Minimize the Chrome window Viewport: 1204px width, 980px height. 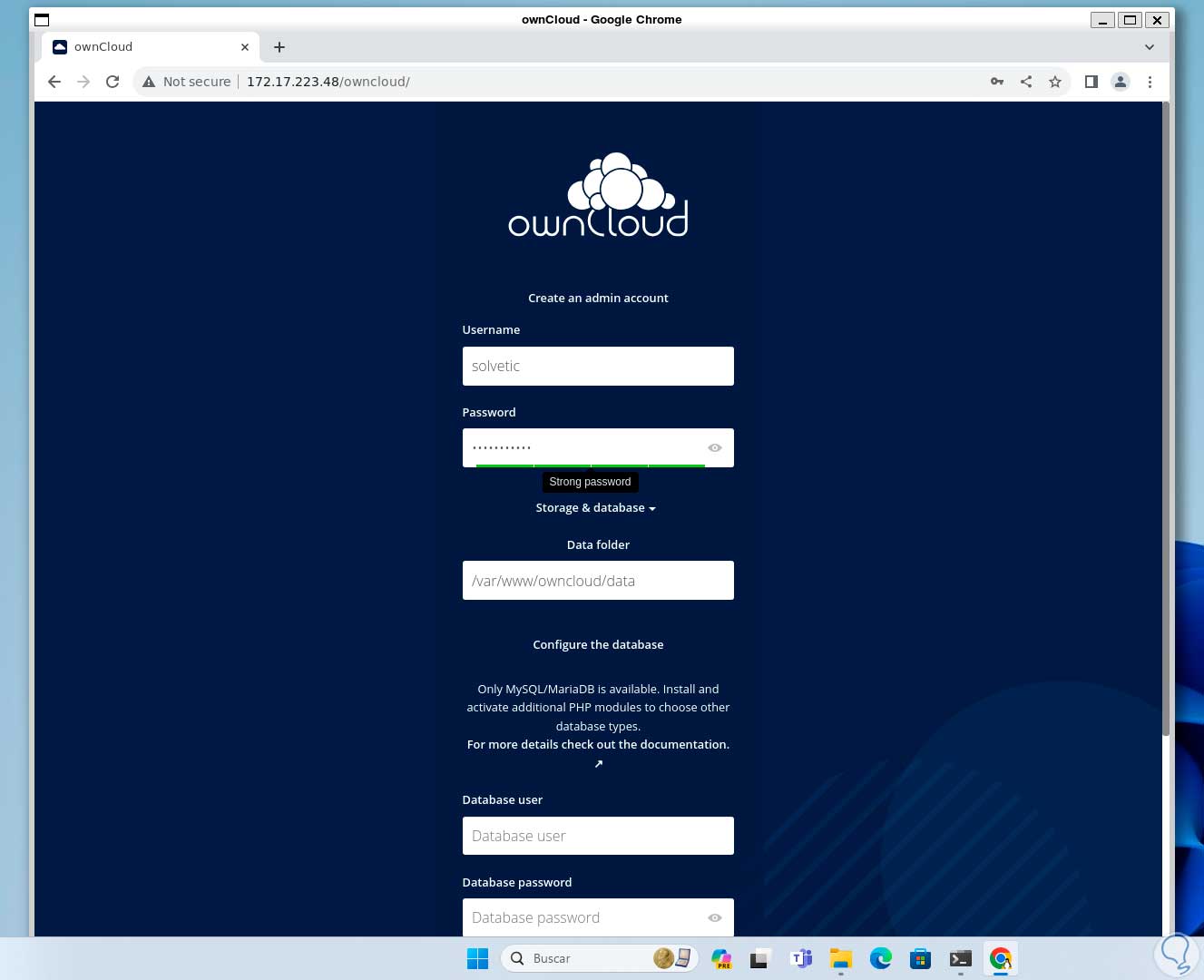pos(1102,20)
